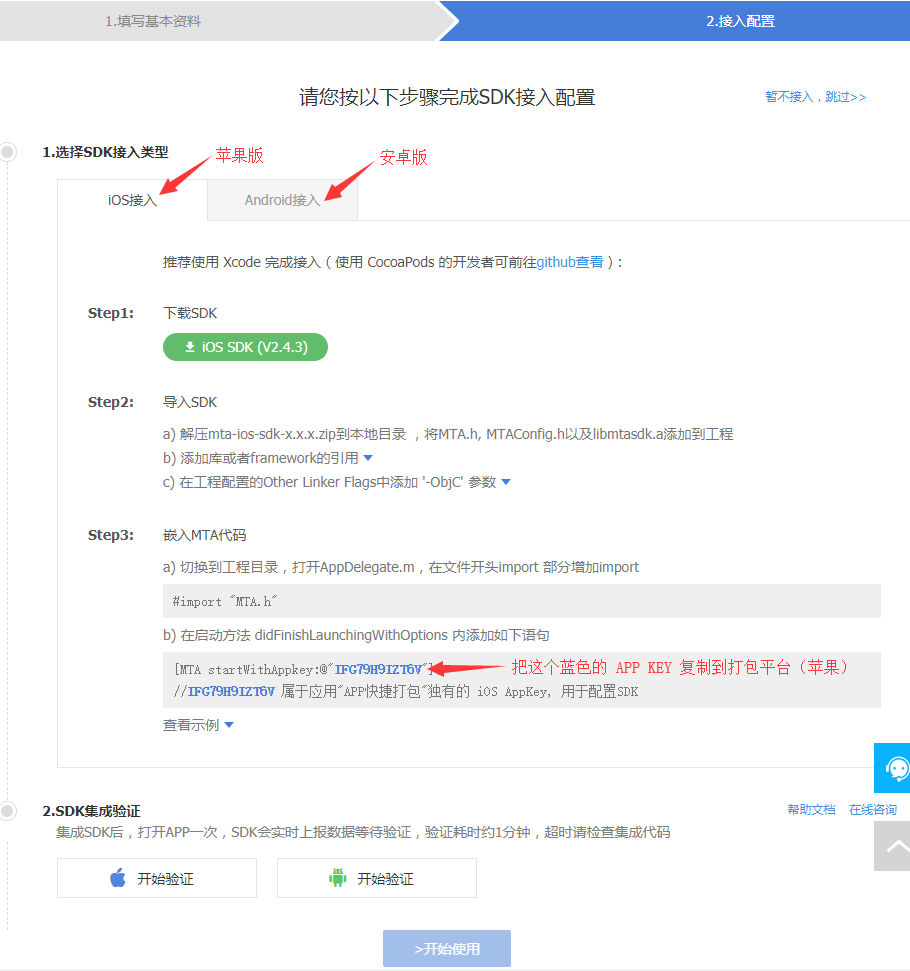910x971 pixels.
Task: Click the gray back-to-top arrow icon
Action: point(894,846)
